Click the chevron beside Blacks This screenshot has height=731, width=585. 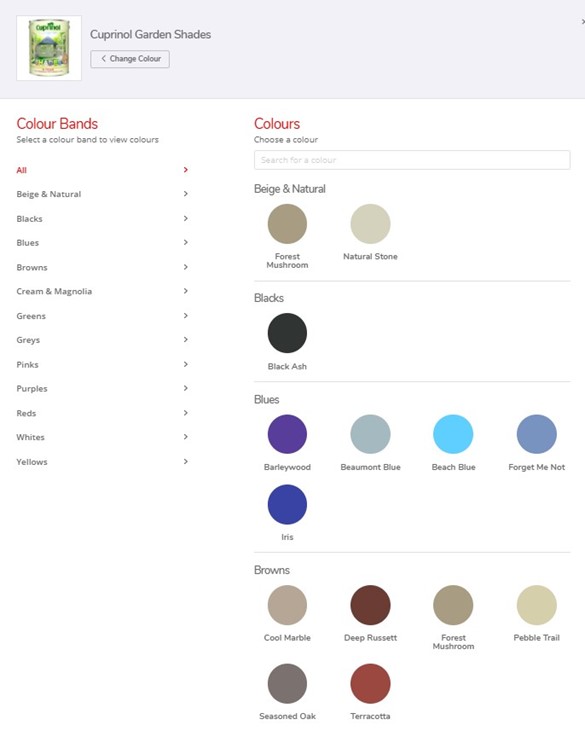click(x=186, y=218)
